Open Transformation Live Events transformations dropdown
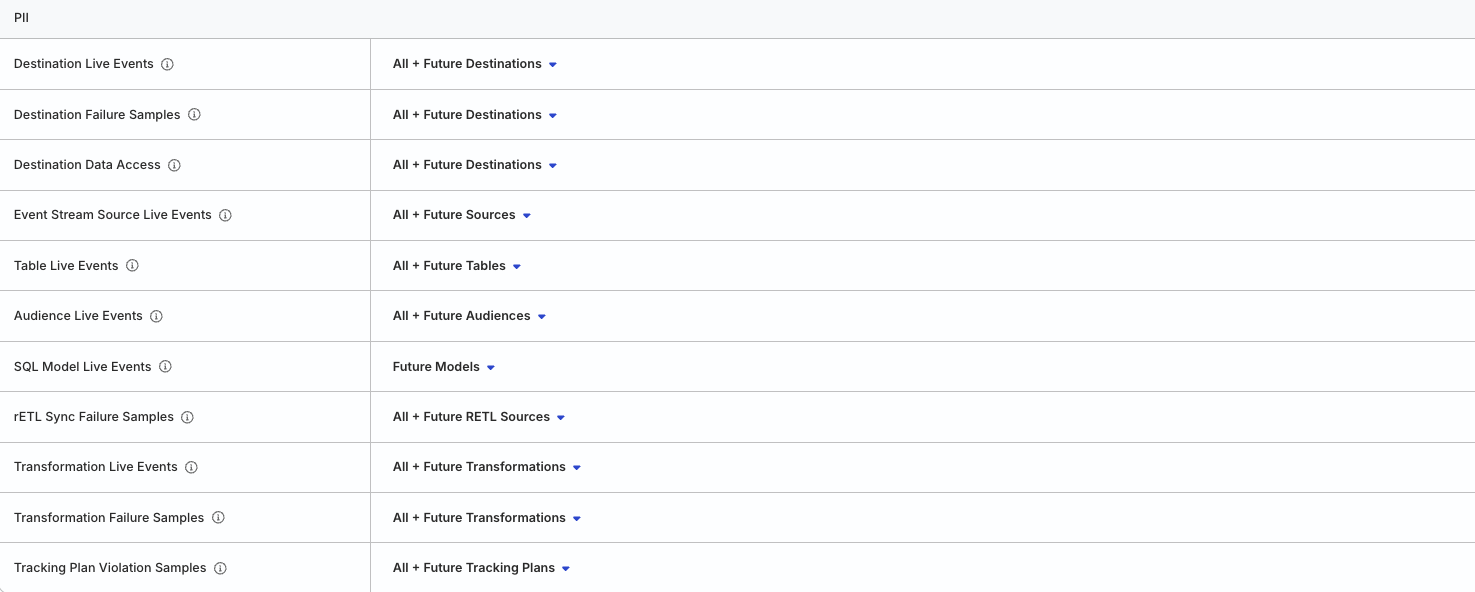 point(486,467)
